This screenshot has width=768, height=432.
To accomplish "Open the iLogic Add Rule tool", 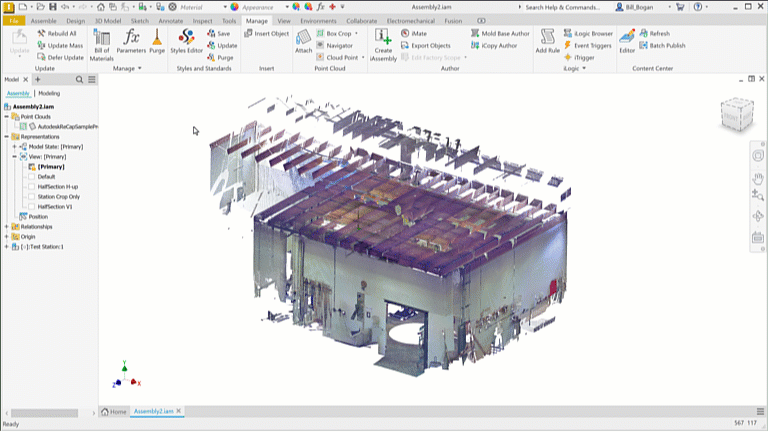I will pyautogui.click(x=547, y=41).
